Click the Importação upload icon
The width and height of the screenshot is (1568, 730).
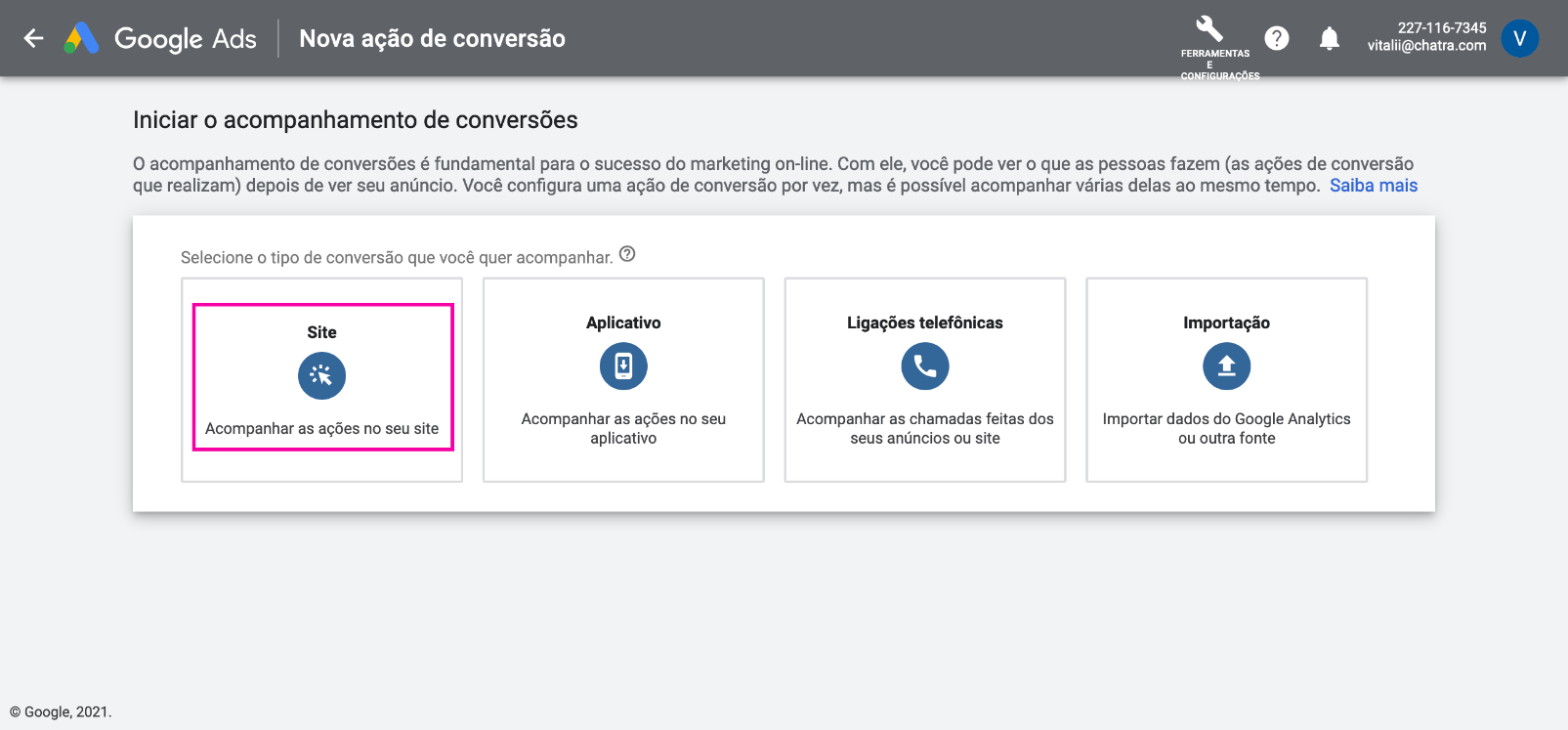(x=1227, y=366)
